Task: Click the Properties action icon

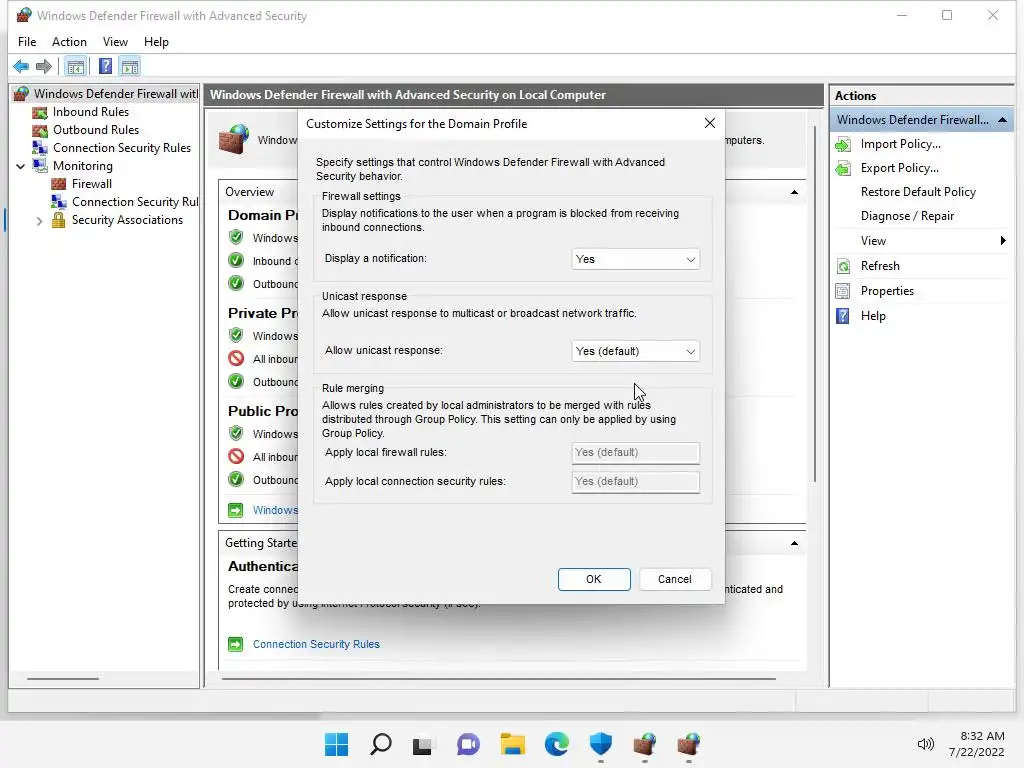Action: (843, 291)
